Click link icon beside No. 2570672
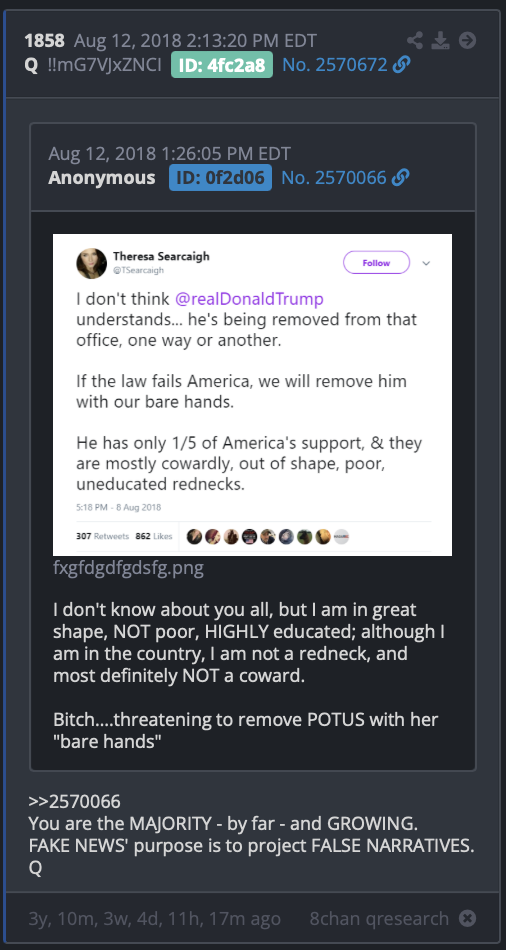 [402, 65]
